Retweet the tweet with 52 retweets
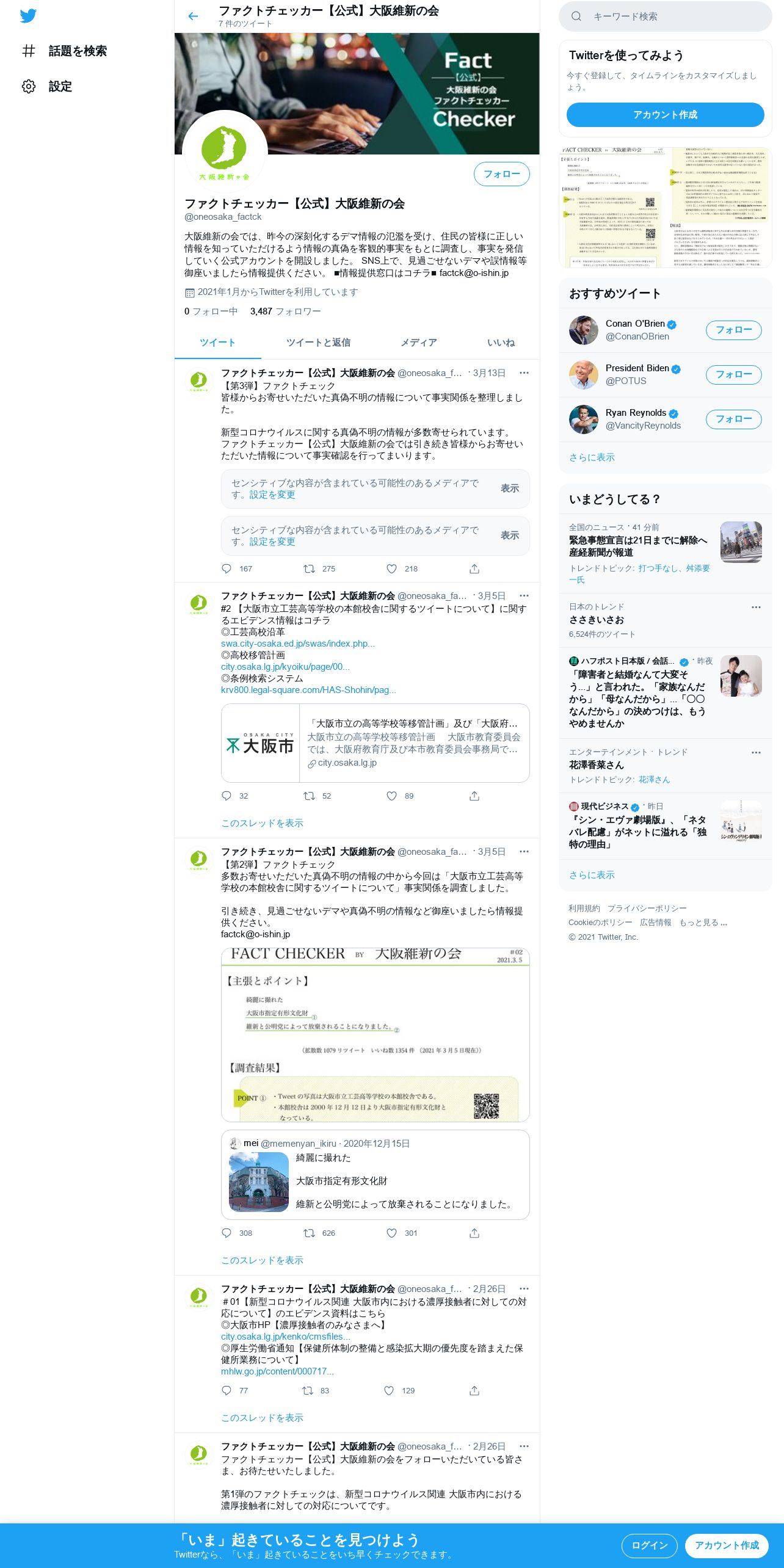Image resolution: width=784 pixels, height=1568 pixels. pos(309,796)
